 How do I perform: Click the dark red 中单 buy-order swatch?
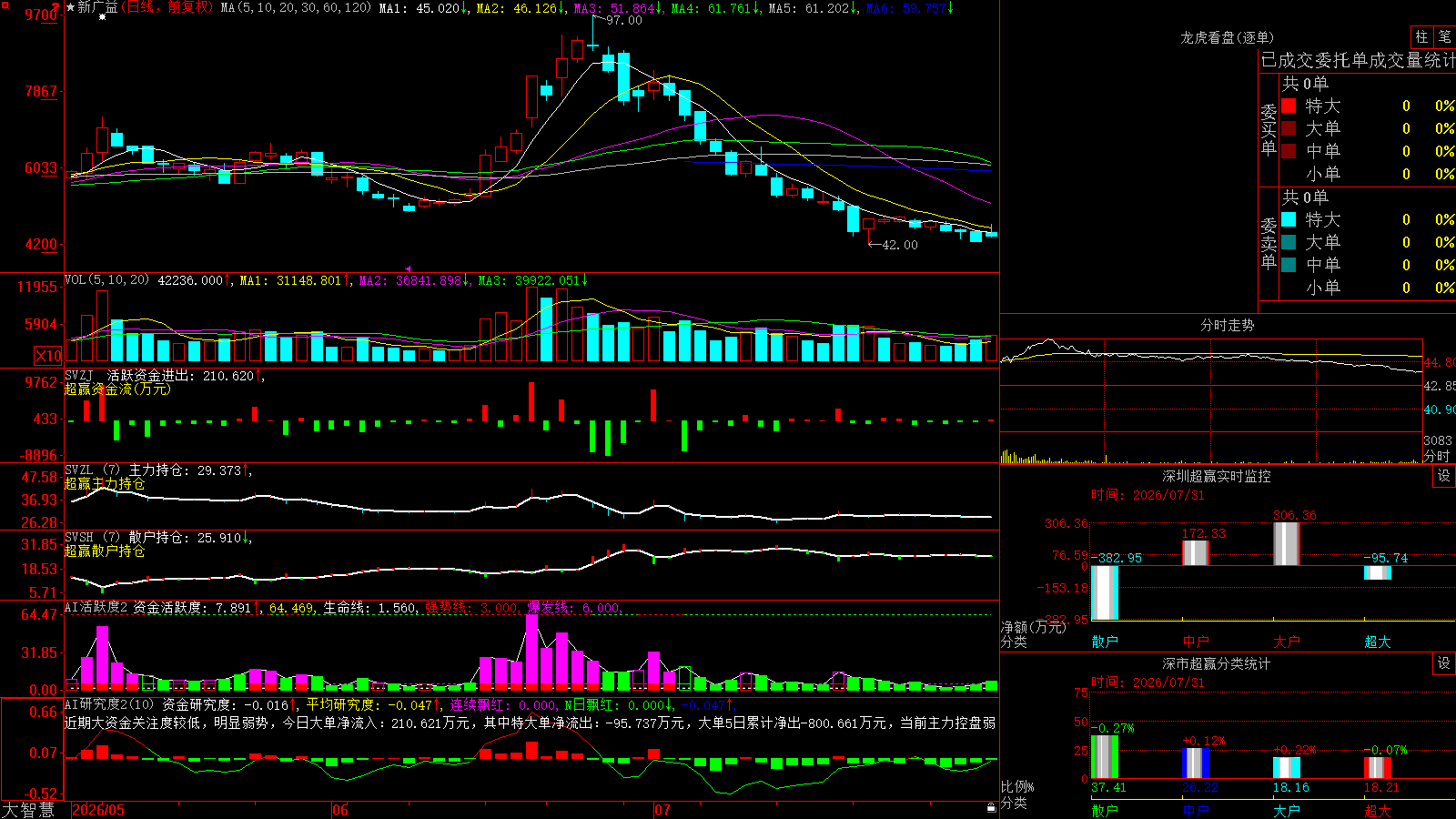(1289, 151)
